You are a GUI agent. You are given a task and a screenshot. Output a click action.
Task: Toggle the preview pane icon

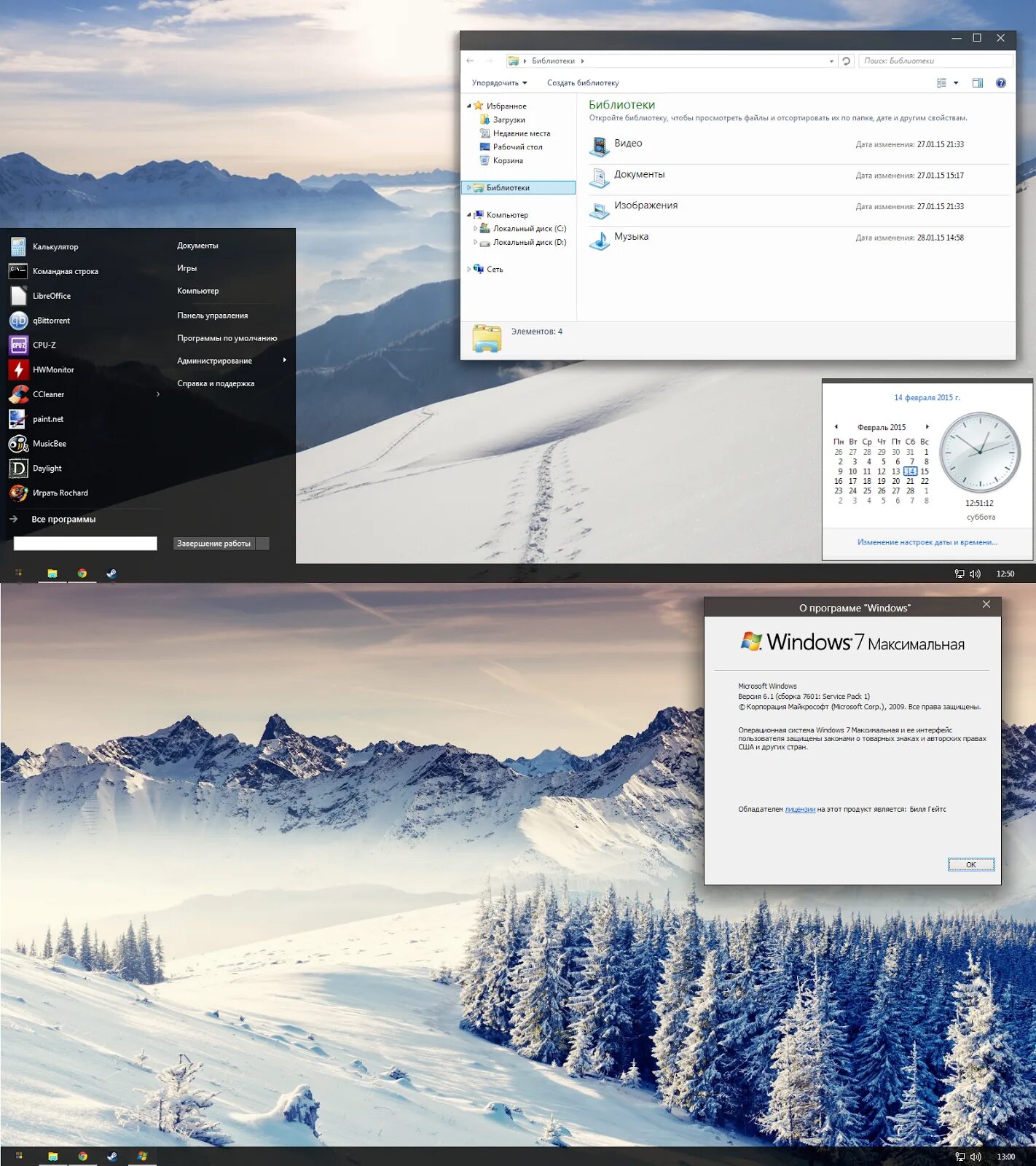(978, 83)
